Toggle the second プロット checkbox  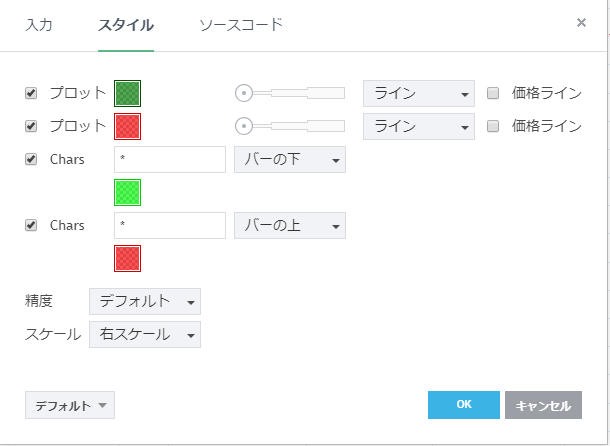[31, 126]
